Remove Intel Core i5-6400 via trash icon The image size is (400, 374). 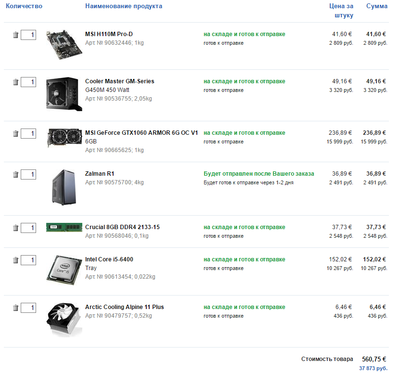(x=15, y=260)
